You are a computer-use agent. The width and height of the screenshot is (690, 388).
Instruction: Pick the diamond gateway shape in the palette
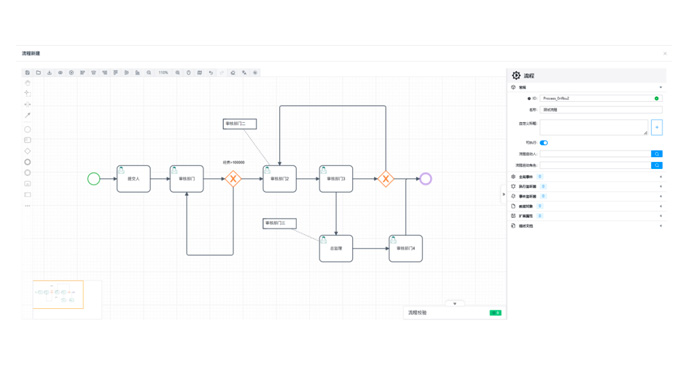(27, 151)
